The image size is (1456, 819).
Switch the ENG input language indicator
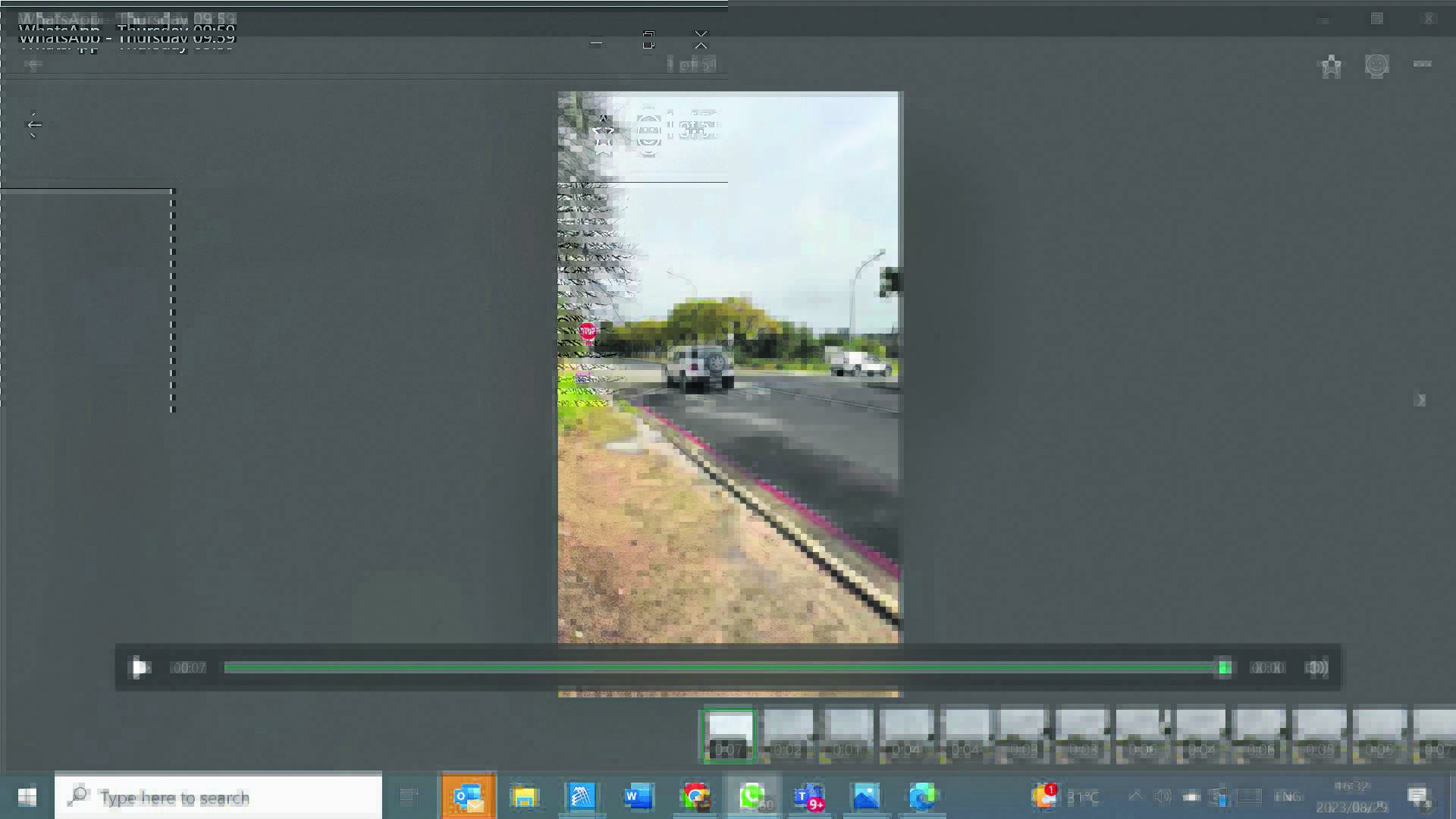1287,796
